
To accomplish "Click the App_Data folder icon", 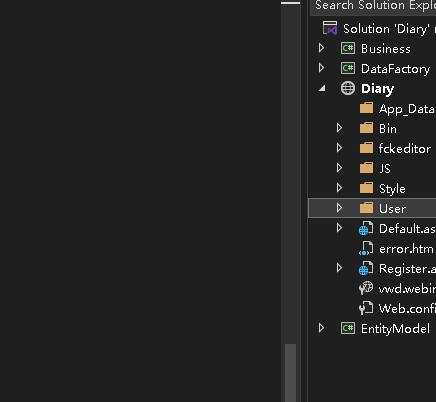I will (366, 108).
